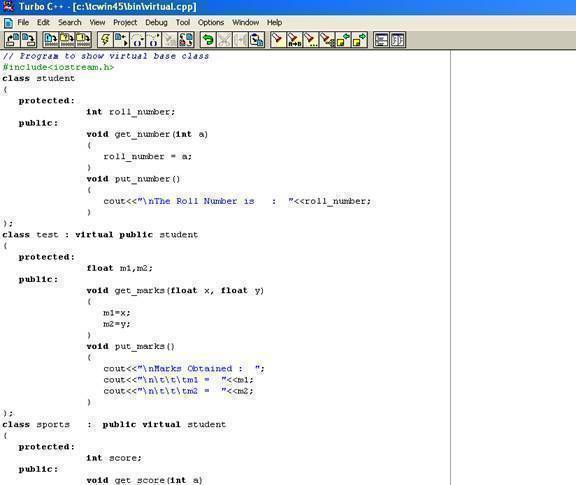Click the cascade windows toolbar icon
The width and height of the screenshot is (576, 485).
[397, 39]
